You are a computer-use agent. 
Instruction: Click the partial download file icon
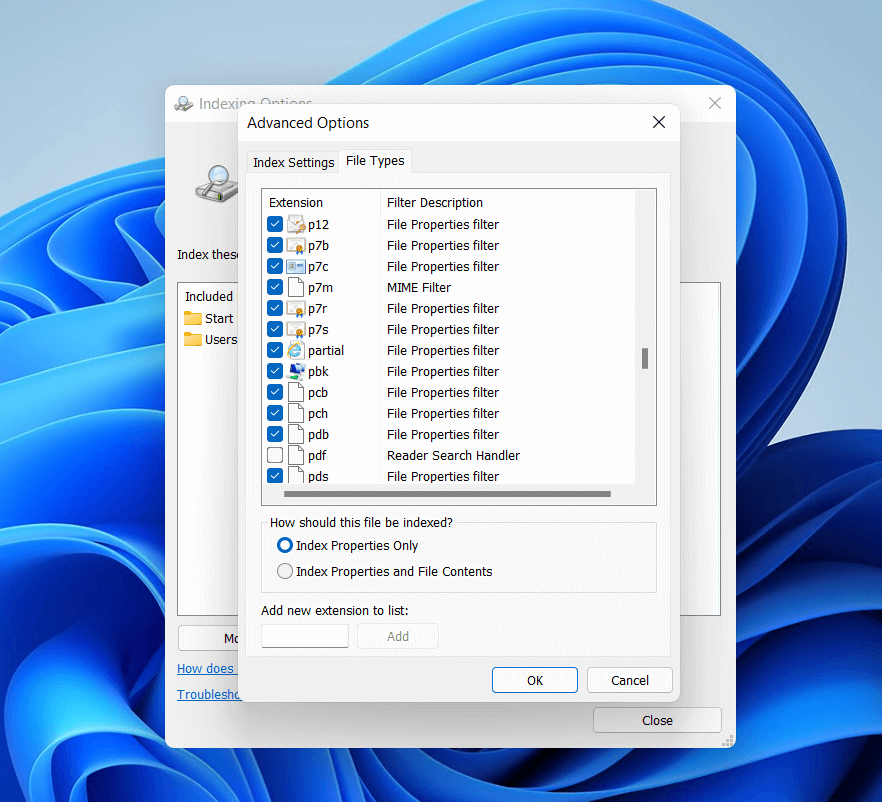(297, 350)
